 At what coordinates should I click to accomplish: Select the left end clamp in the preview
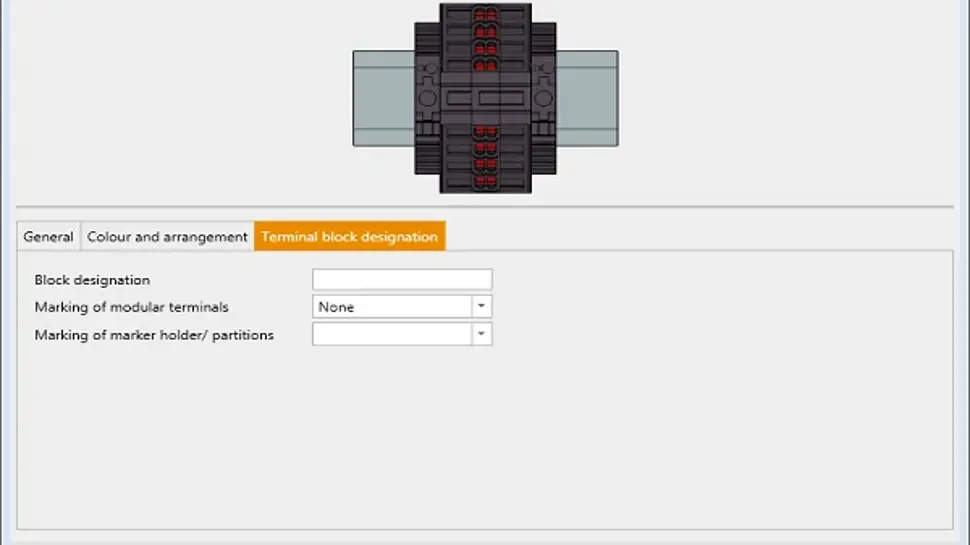pos(428,98)
